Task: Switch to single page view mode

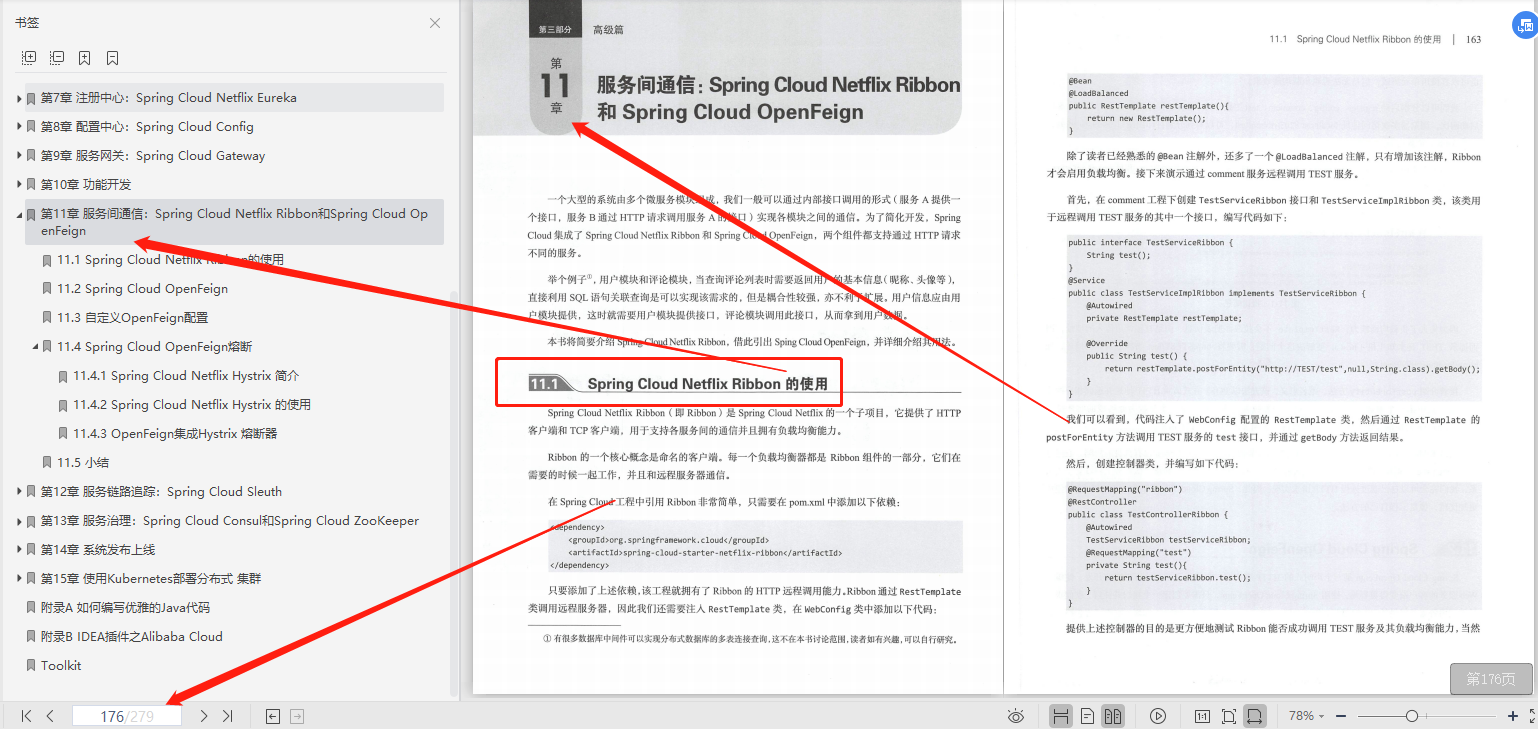Action: 1086,715
